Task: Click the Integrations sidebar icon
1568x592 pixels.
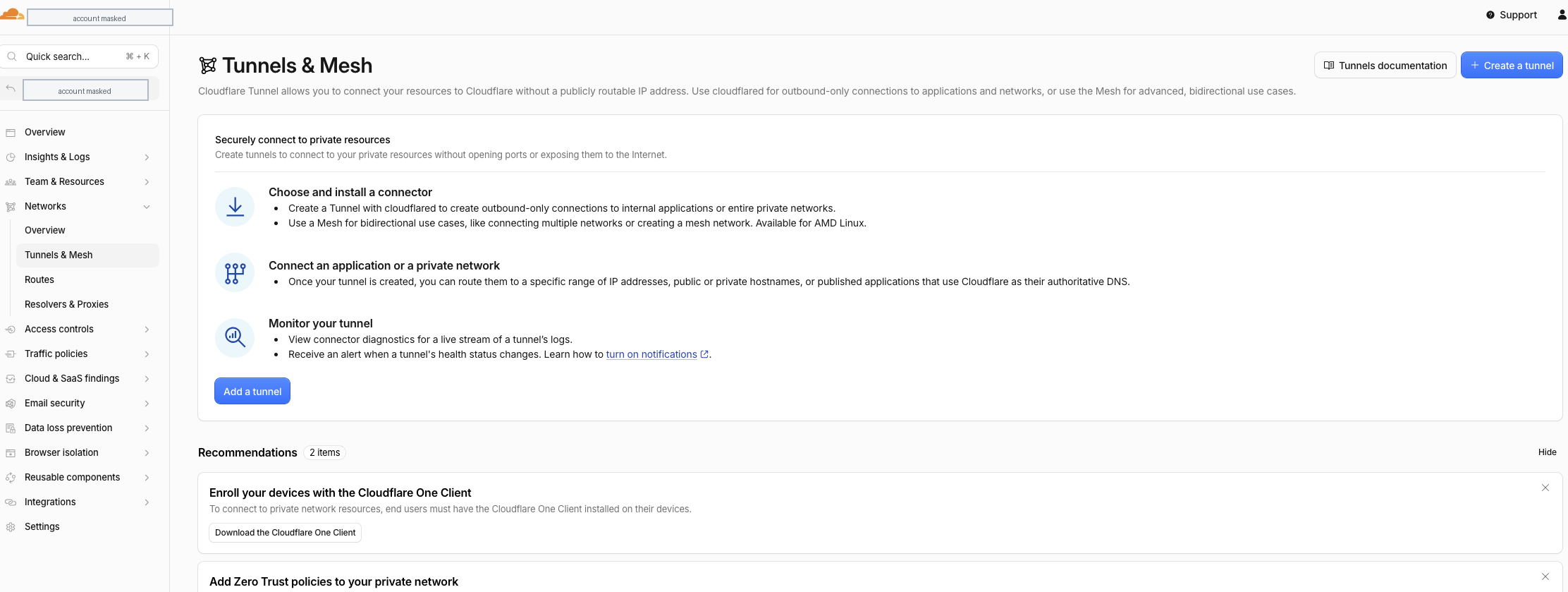Action: click(x=11, y=502)
